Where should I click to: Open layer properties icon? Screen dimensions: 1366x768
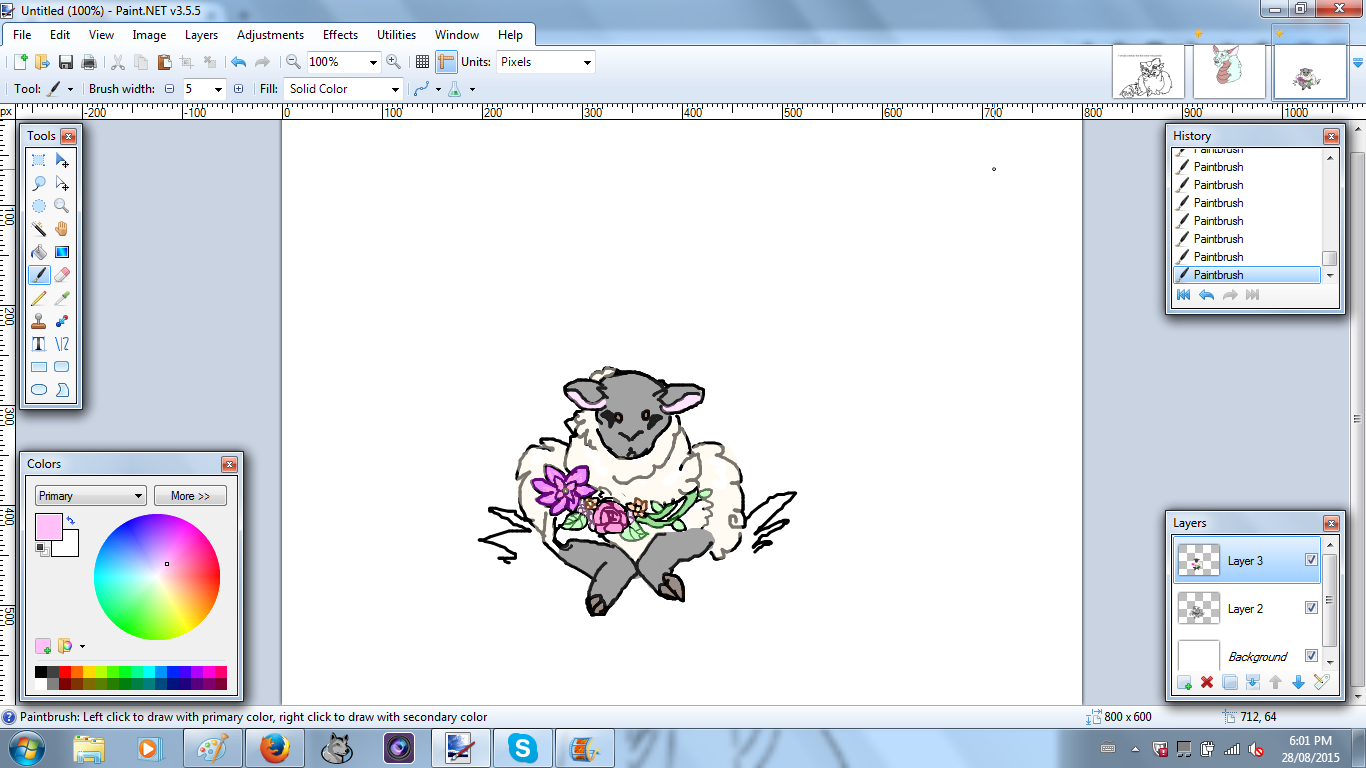click(1322, 682)
